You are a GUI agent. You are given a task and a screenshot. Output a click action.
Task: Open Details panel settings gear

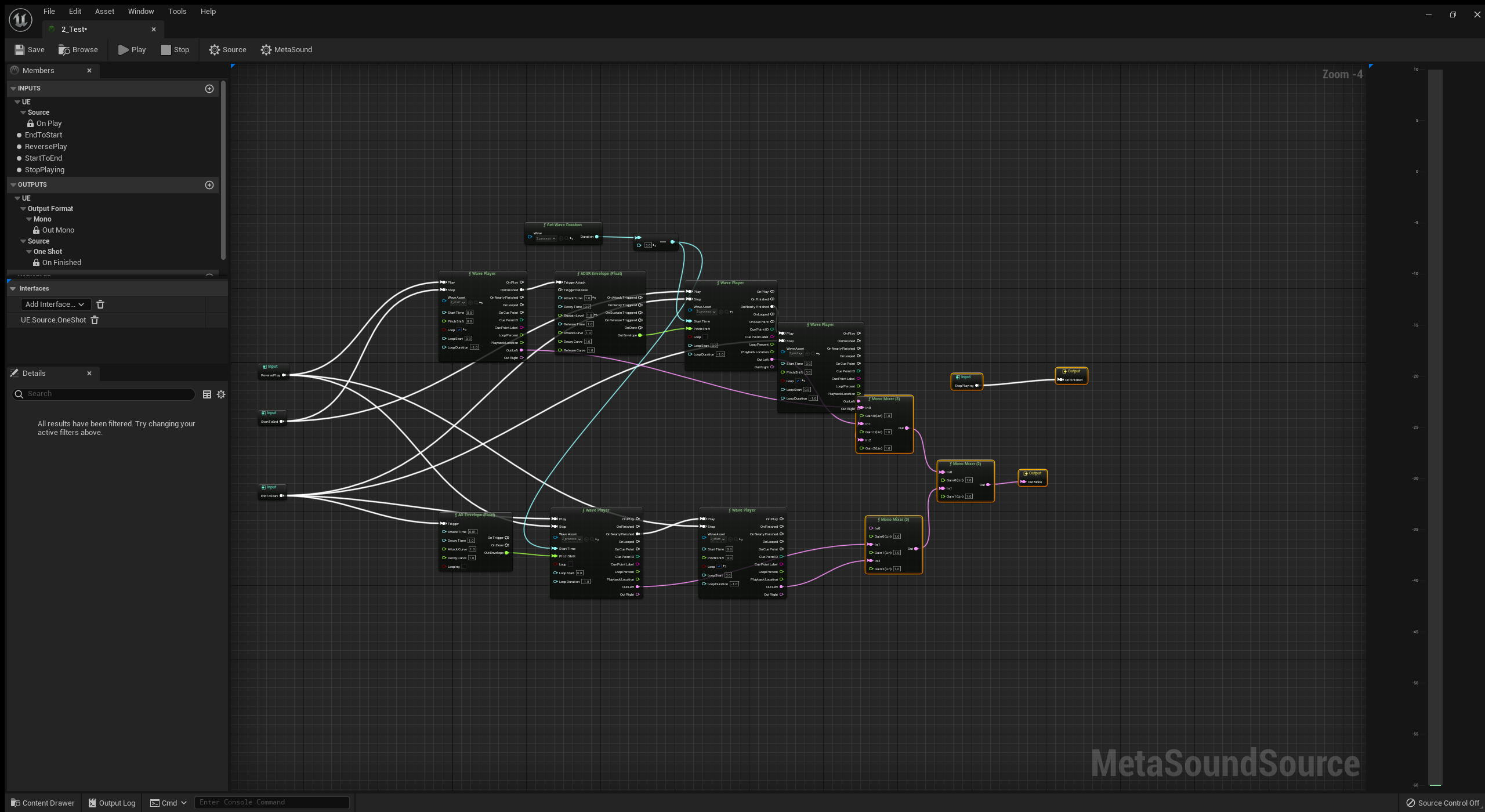221,394
